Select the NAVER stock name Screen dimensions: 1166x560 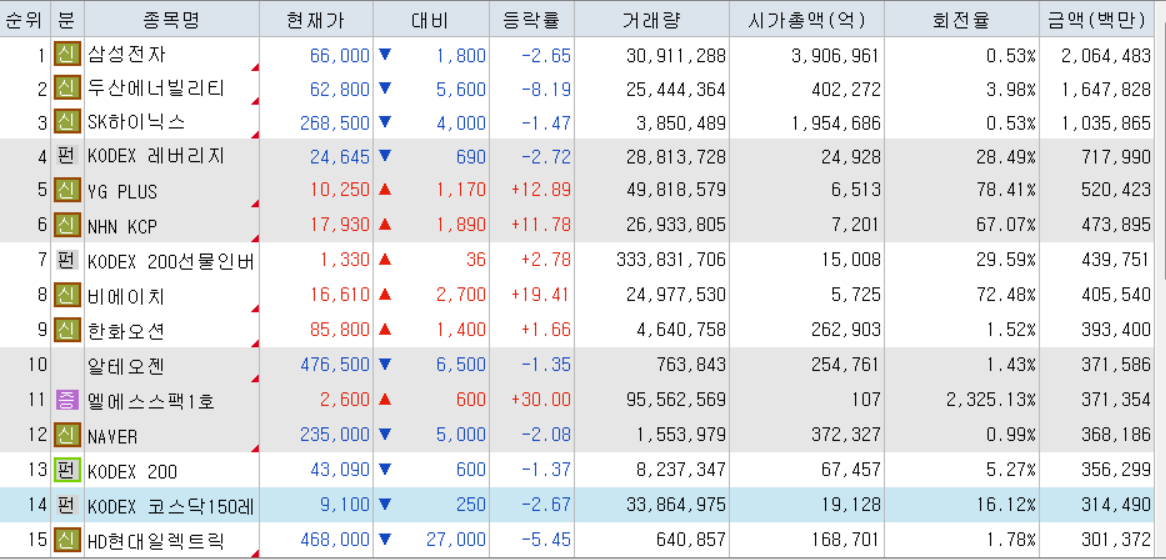(x=113, y=437)
